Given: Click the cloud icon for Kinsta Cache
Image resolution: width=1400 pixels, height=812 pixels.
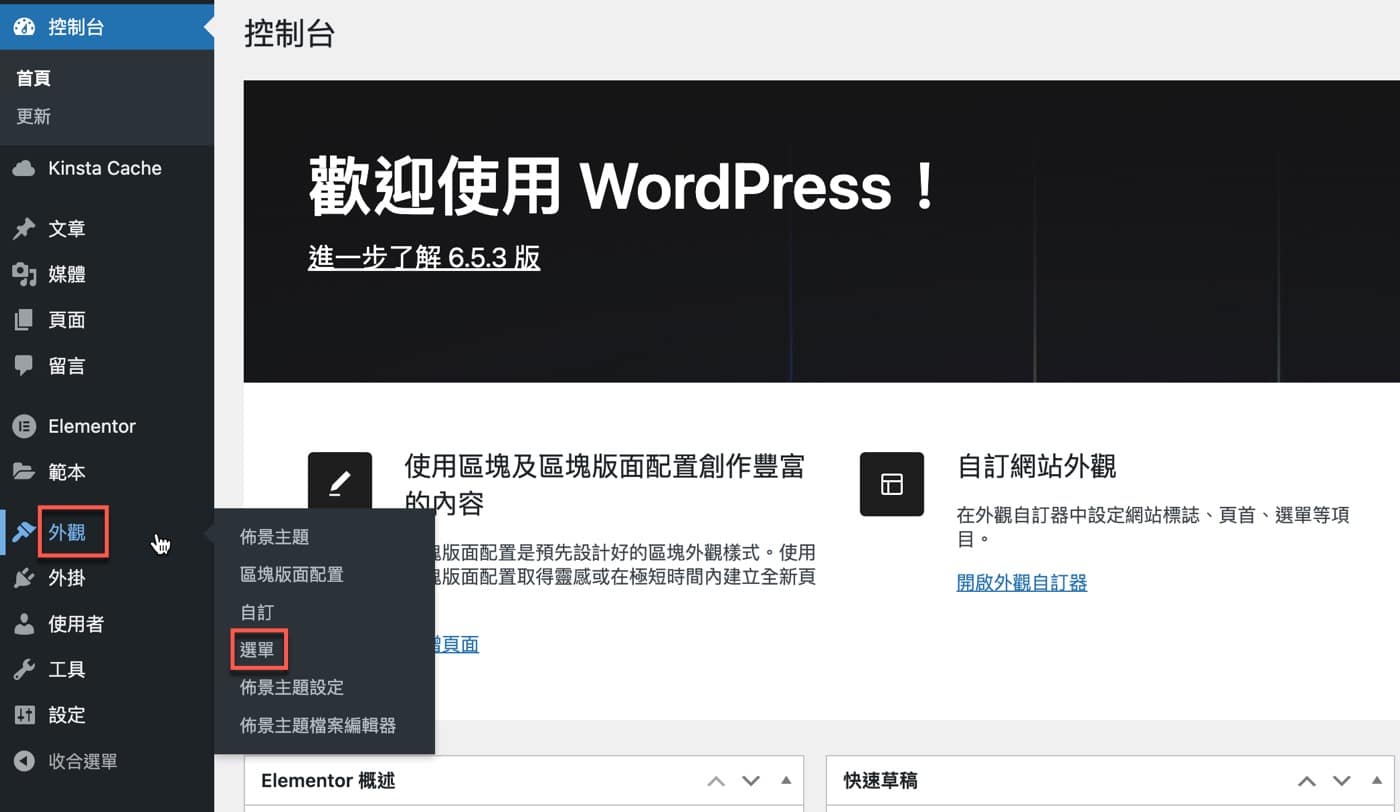Looking at the screenshot, I should 24,168.
